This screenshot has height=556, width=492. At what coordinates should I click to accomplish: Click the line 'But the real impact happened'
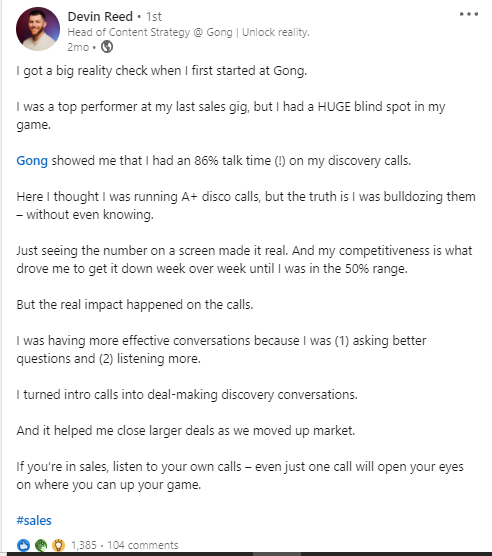tap(135, 305)
